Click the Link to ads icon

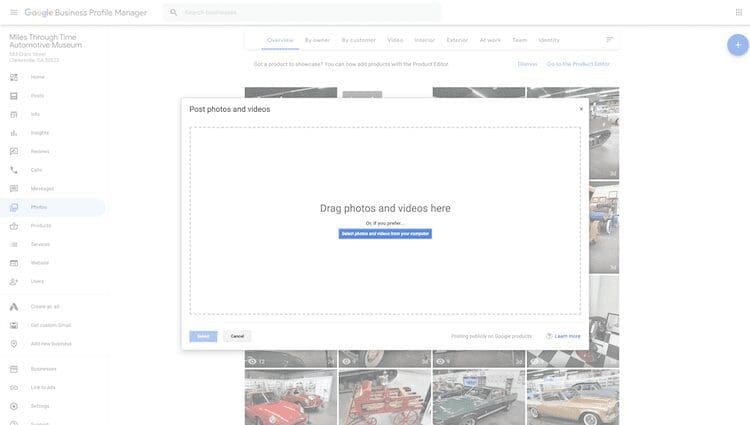point(14,388)
